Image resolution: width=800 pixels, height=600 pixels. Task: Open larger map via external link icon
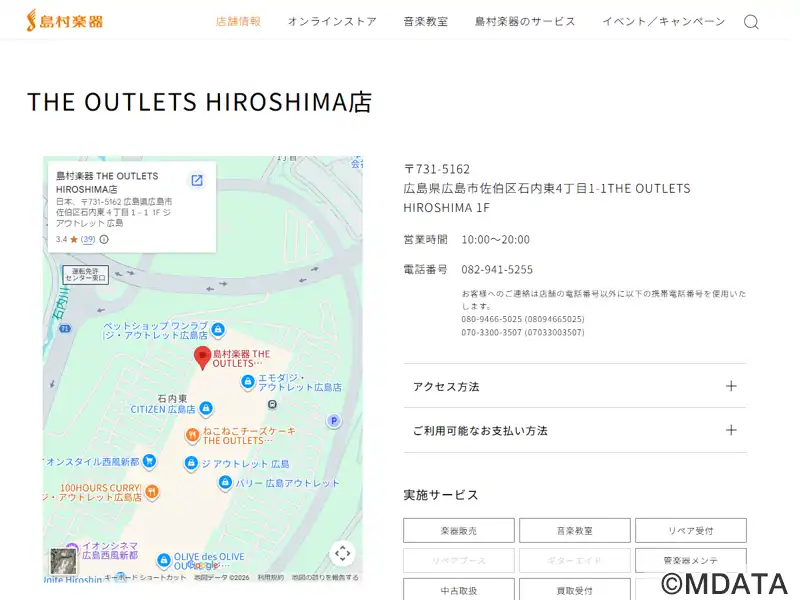197,180
